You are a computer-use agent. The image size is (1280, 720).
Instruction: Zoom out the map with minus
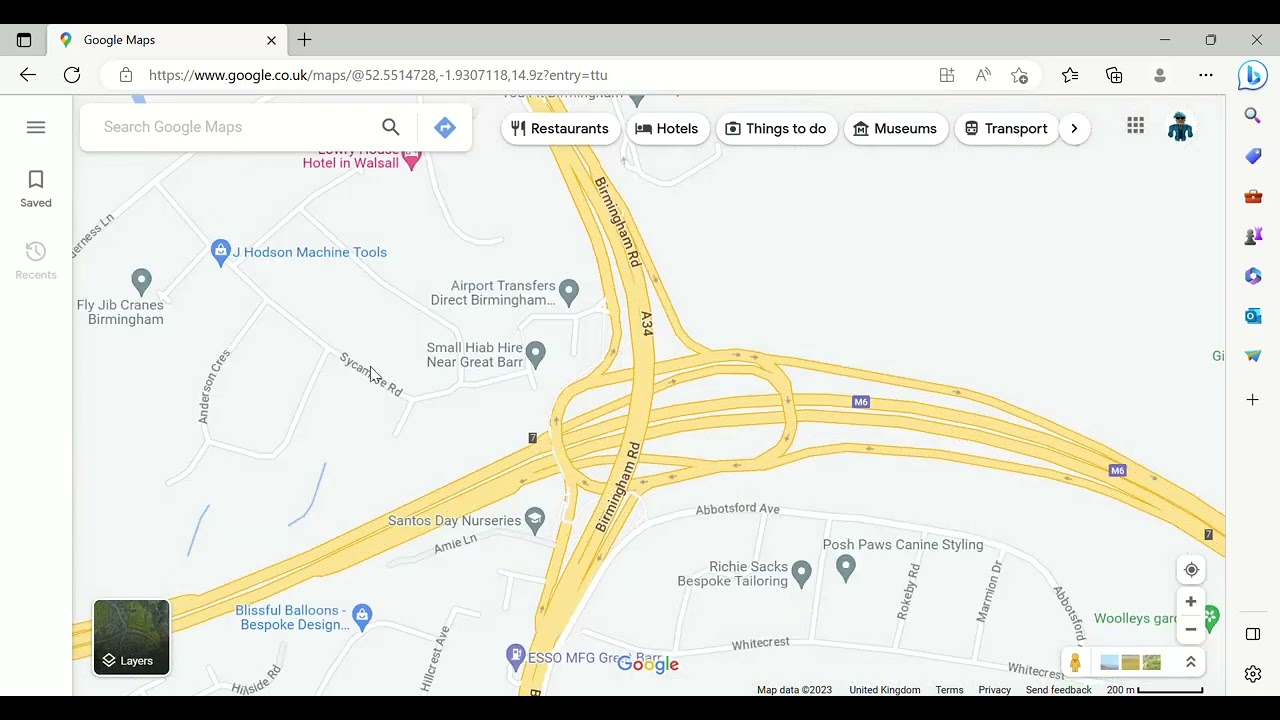[x=1191, y=630]
